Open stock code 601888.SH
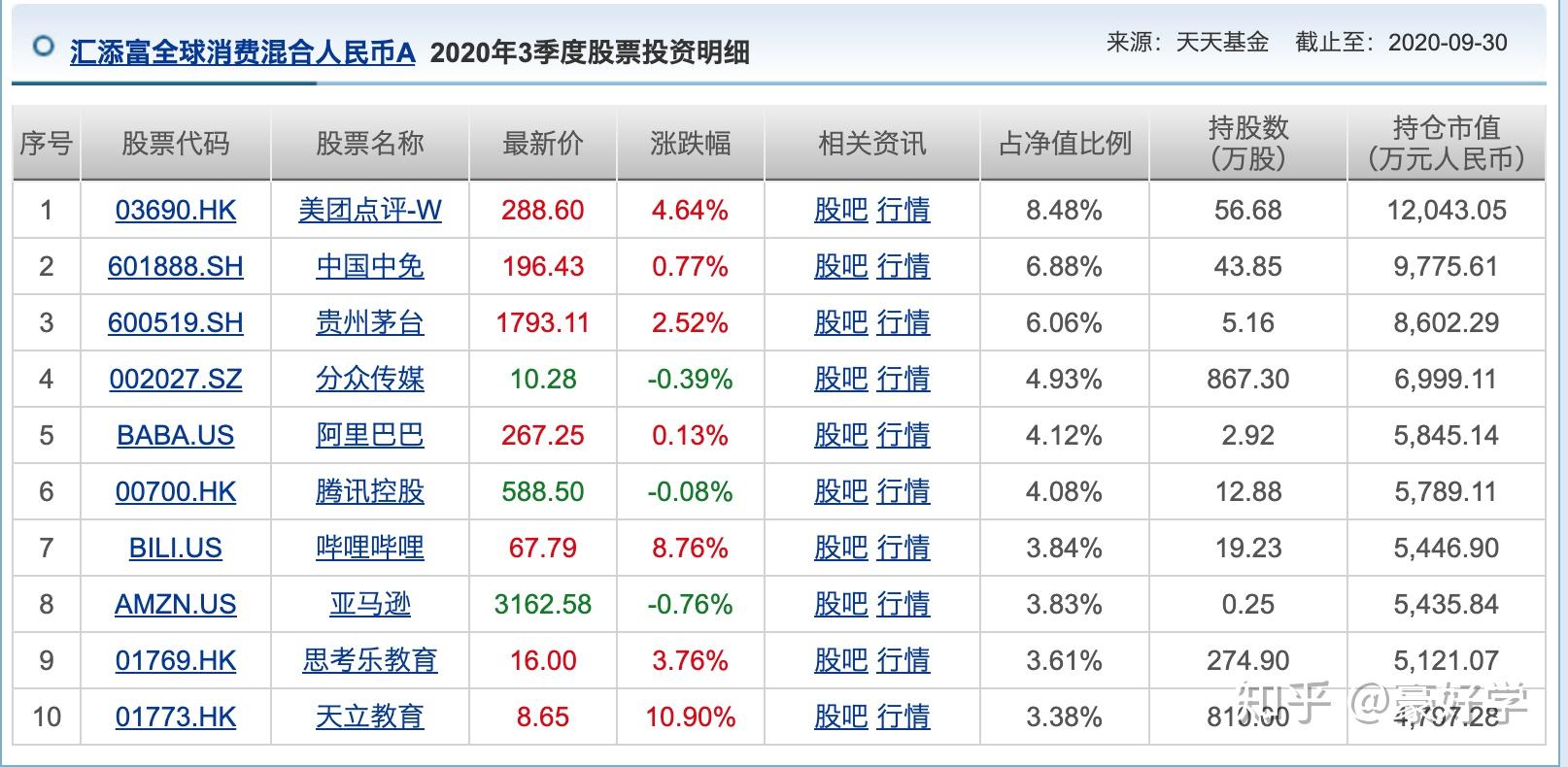The image size is (1568, 767). [176, 266]
